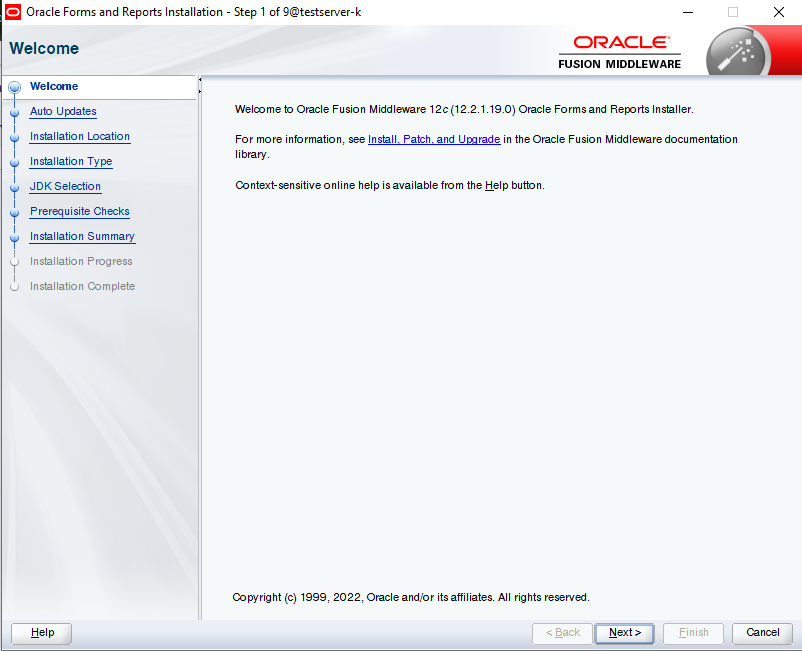802x651 pixels.
Task: Click the Oracle logo icon in title bar
Action: (x=12, y=12)
